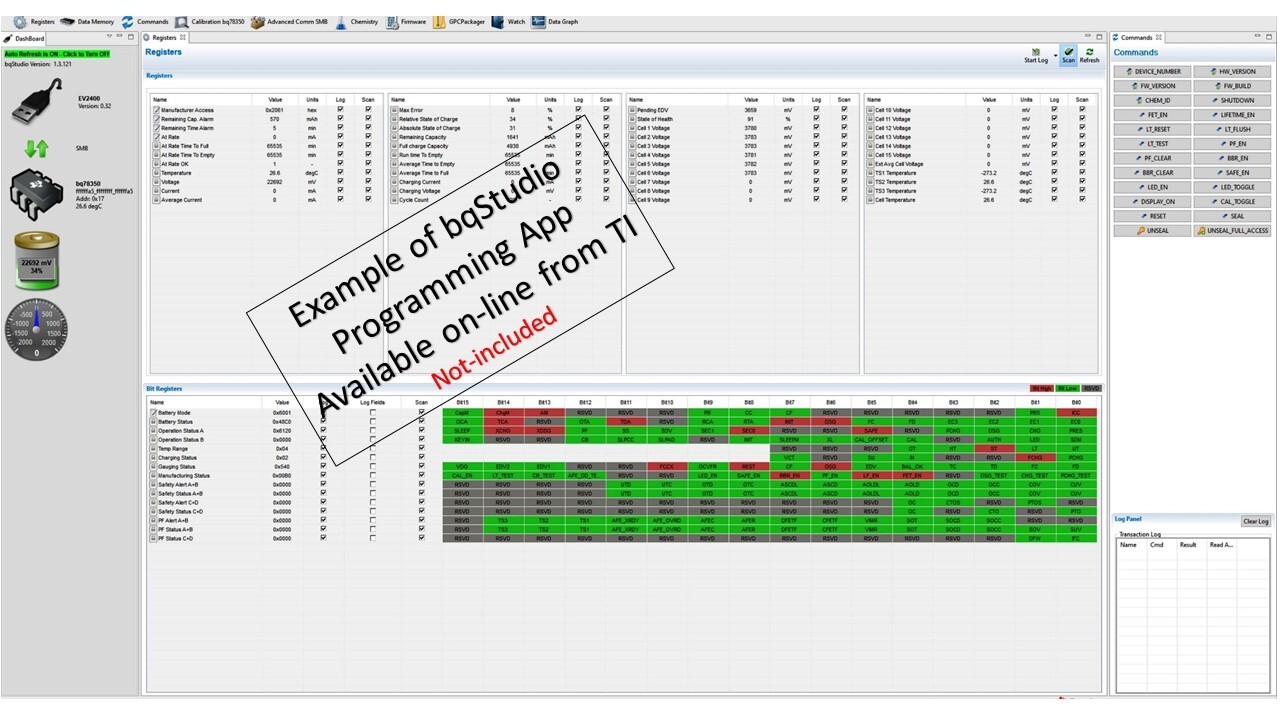Viewport: 1280px width, 720px height.
Task: Click the CHEM_ID command button
Action: pyautogui.click(x=1153, y=100)
